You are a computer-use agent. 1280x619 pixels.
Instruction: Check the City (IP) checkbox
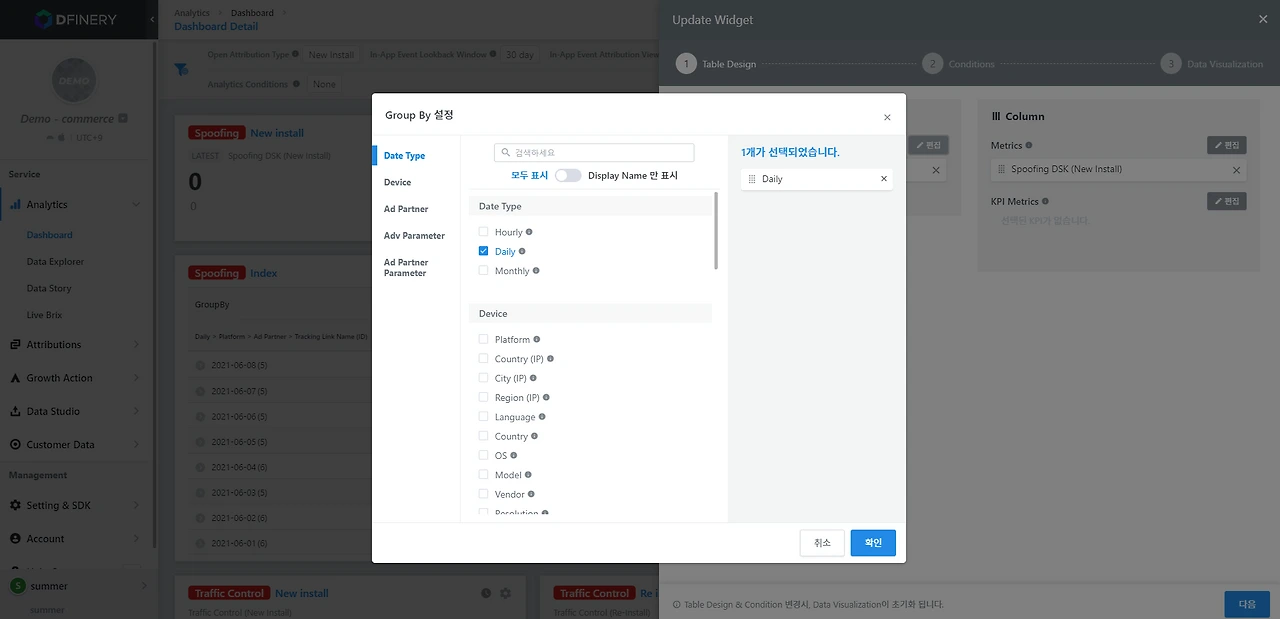coord(484,378)
